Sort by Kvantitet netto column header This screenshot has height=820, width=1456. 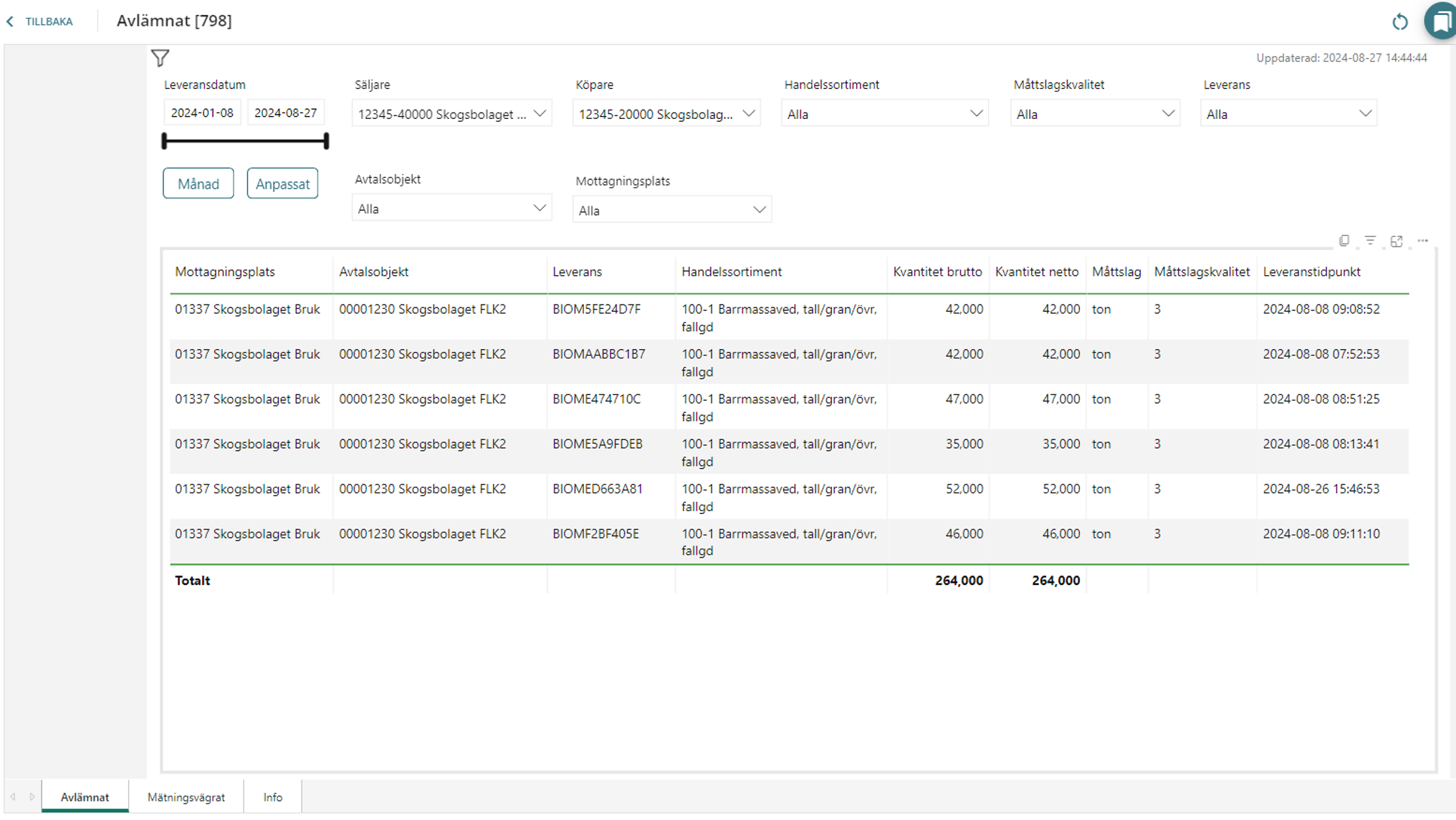(x=1037, y=272)
